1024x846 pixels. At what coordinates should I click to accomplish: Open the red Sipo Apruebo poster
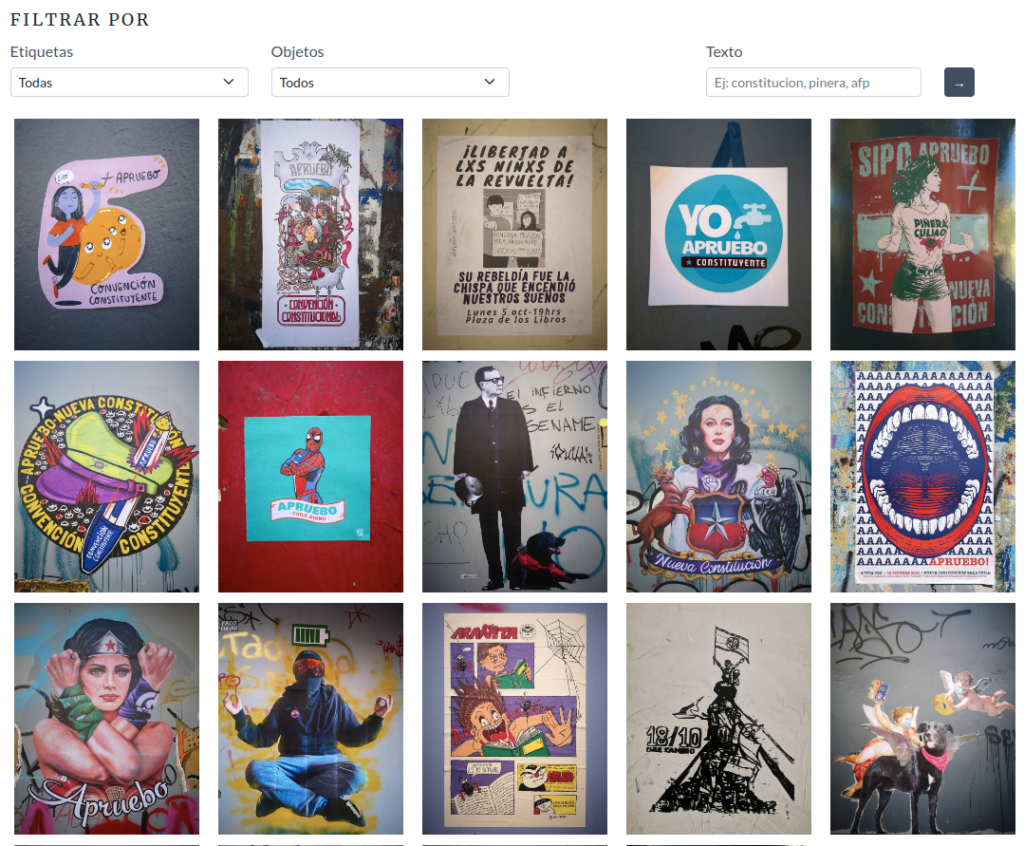(x=922, y=234)
